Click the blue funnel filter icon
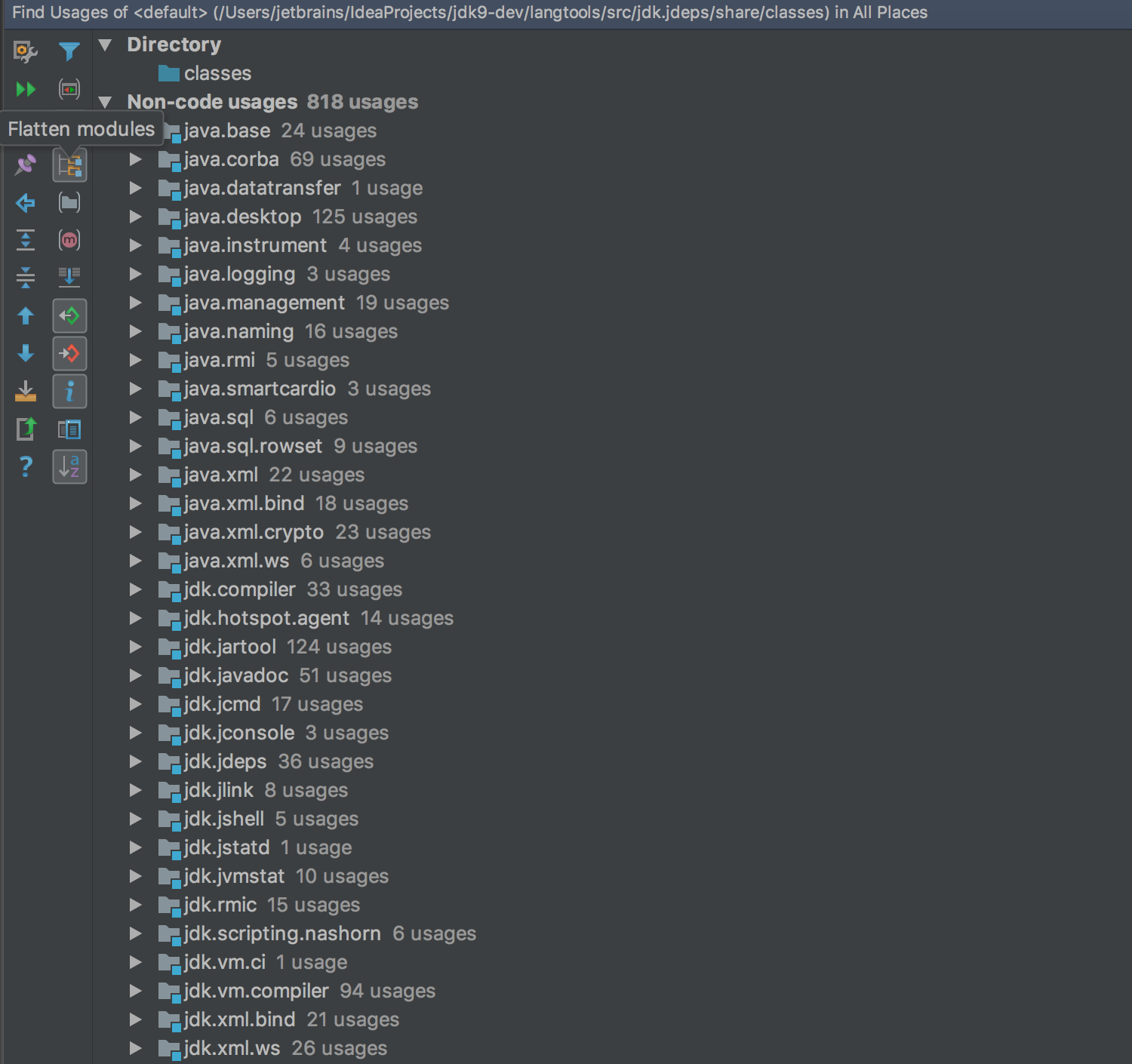 pyautogui.click(x=69, y=51)
